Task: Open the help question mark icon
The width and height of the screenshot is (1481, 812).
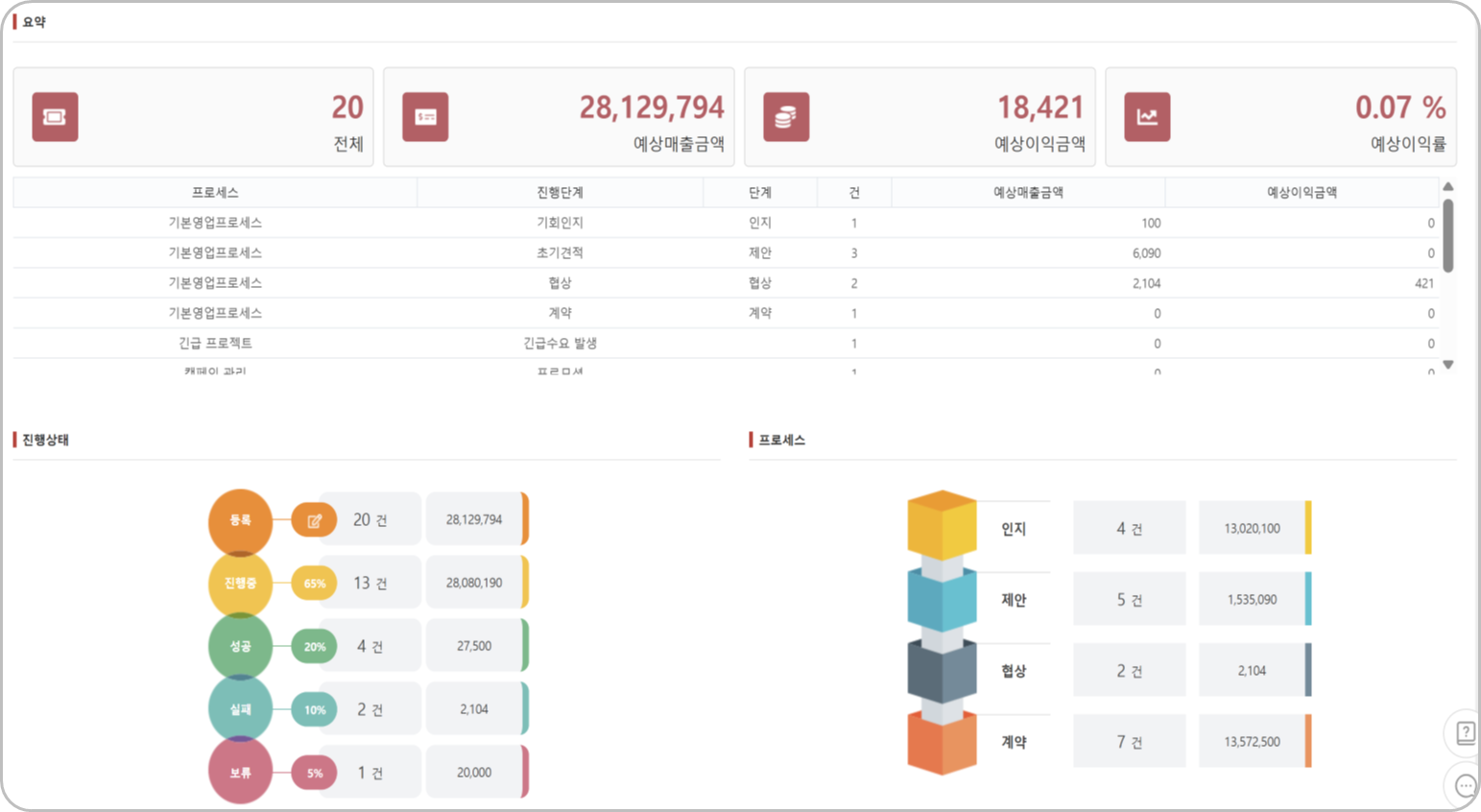Action: pos(1465,733)
